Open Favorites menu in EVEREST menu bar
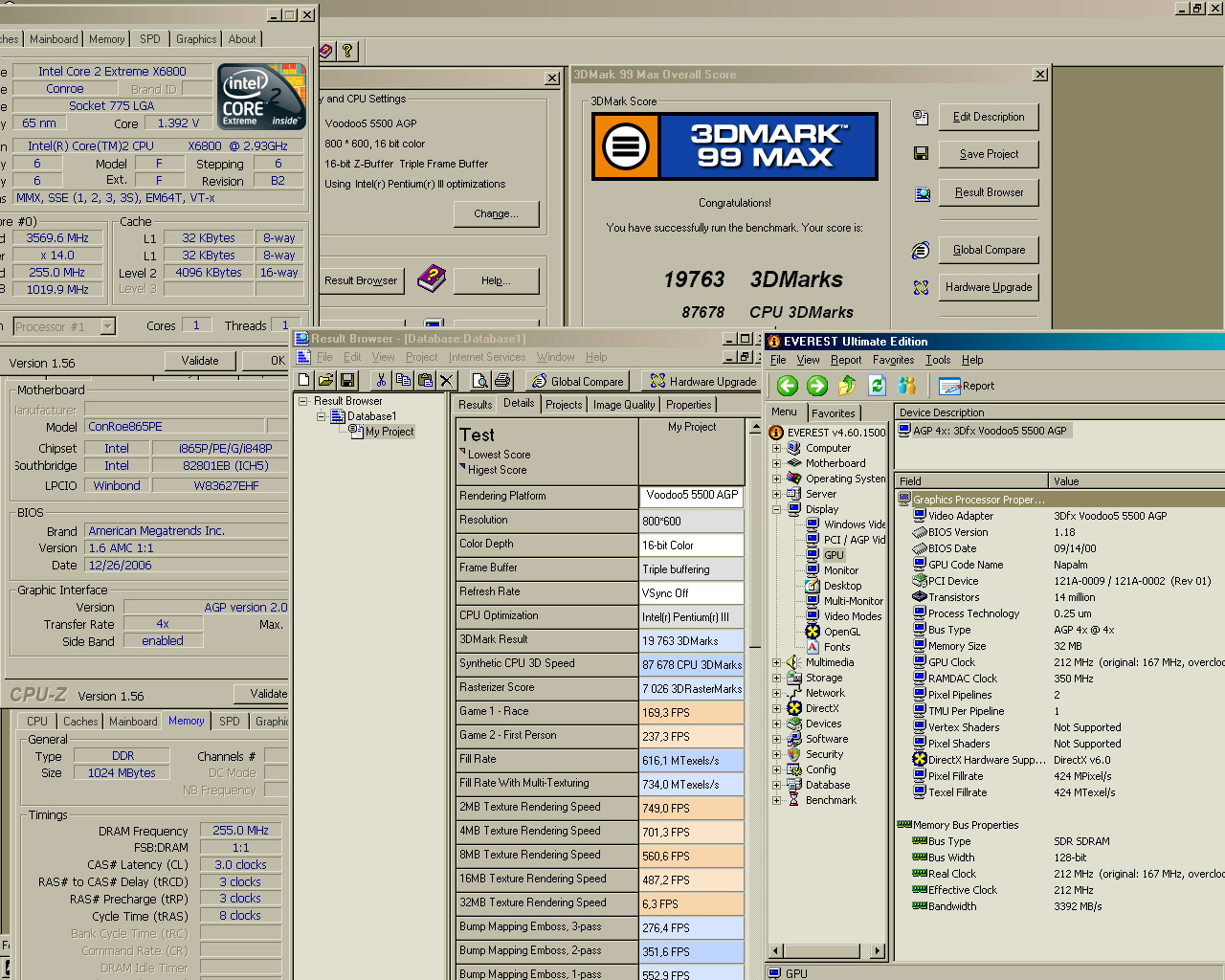 coord(893,360)
